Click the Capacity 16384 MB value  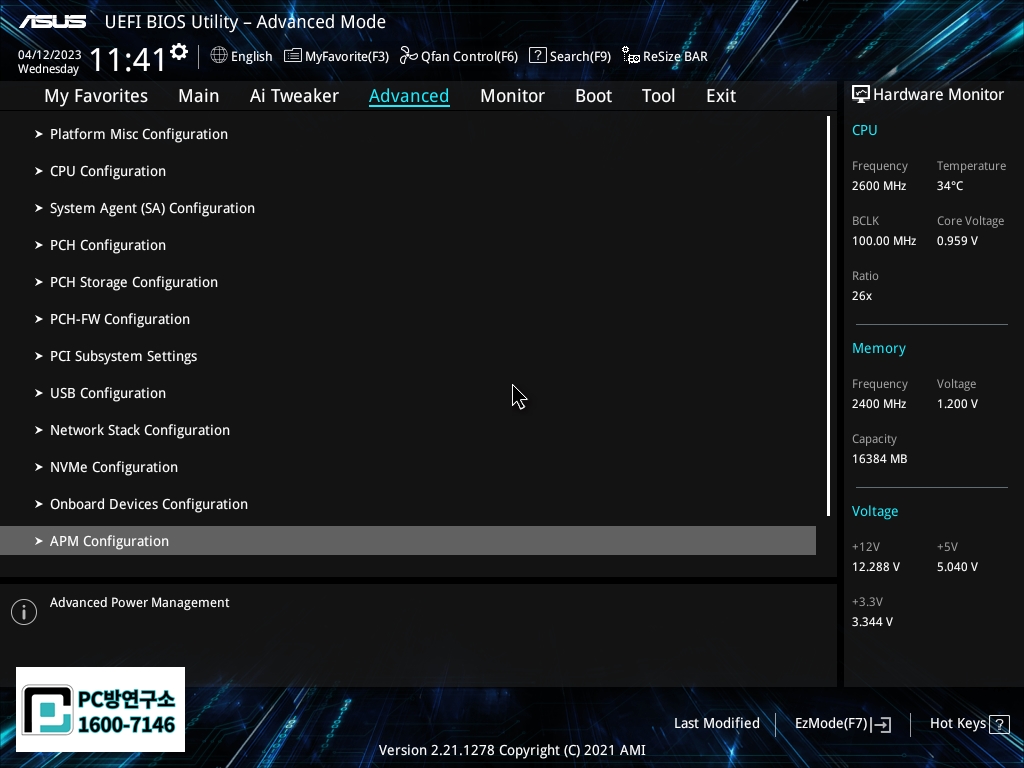pos(879,458)
